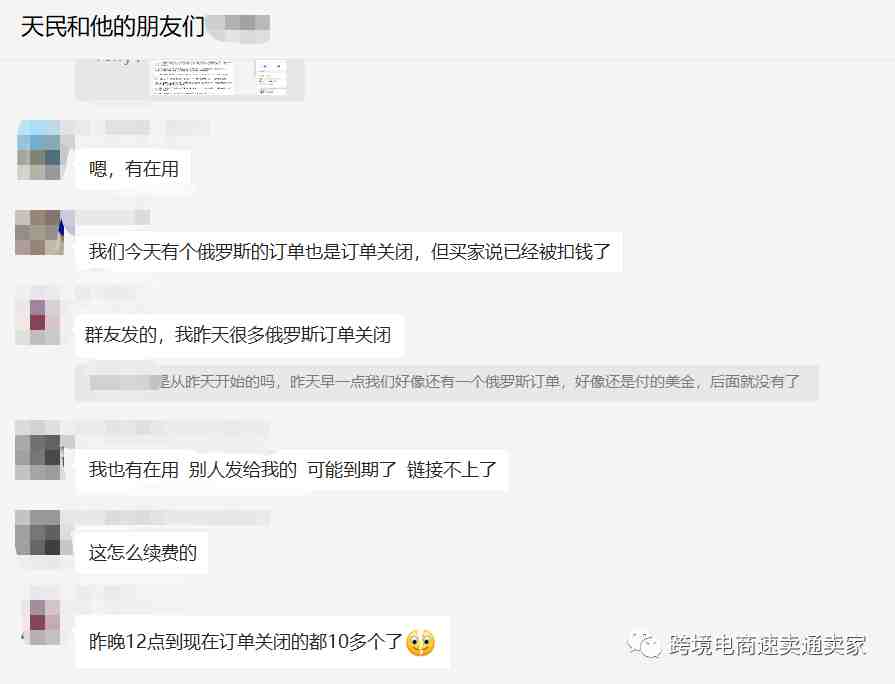Select the message 这怎么续费的
Screen dimensions: 895x684
(x=142, y=553)
